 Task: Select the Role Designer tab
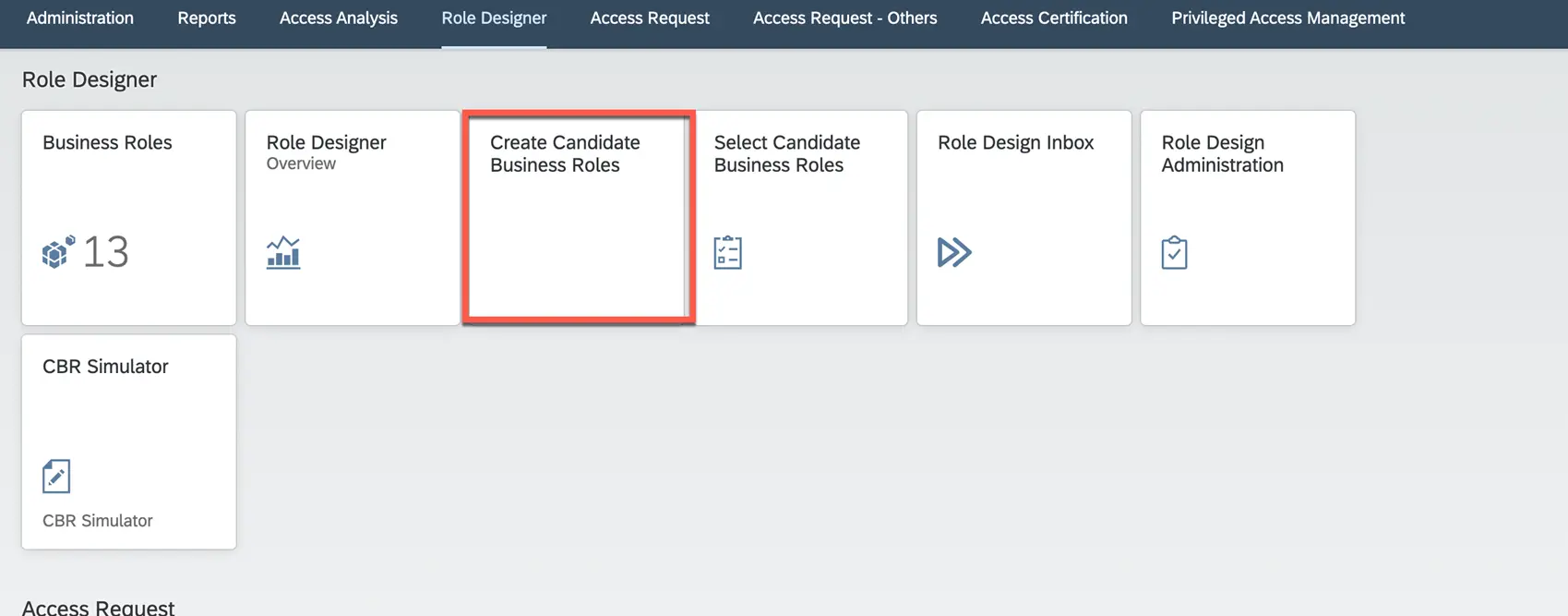click(x=494, y=18)
